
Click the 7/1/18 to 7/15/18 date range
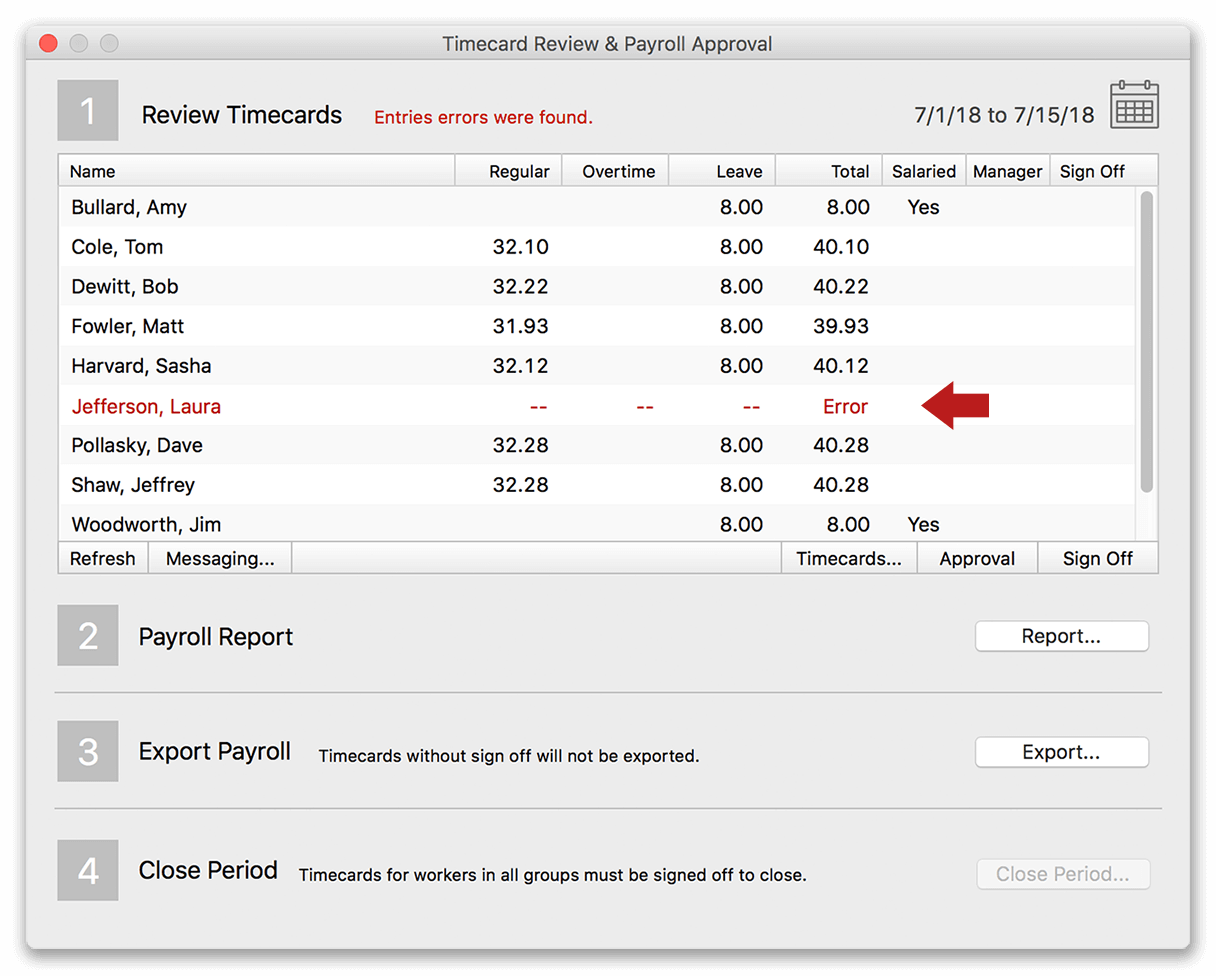pyautogui.click(x=1003, y=114)
